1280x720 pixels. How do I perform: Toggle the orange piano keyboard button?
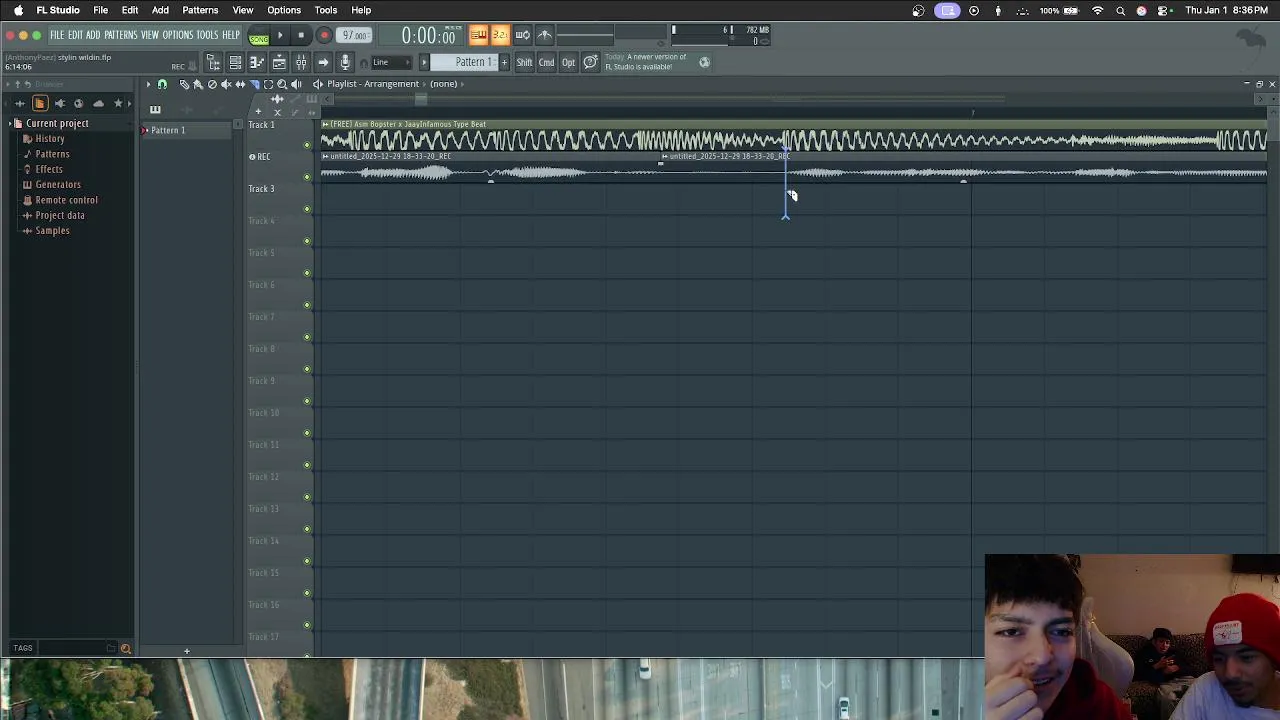coord(479,35)
